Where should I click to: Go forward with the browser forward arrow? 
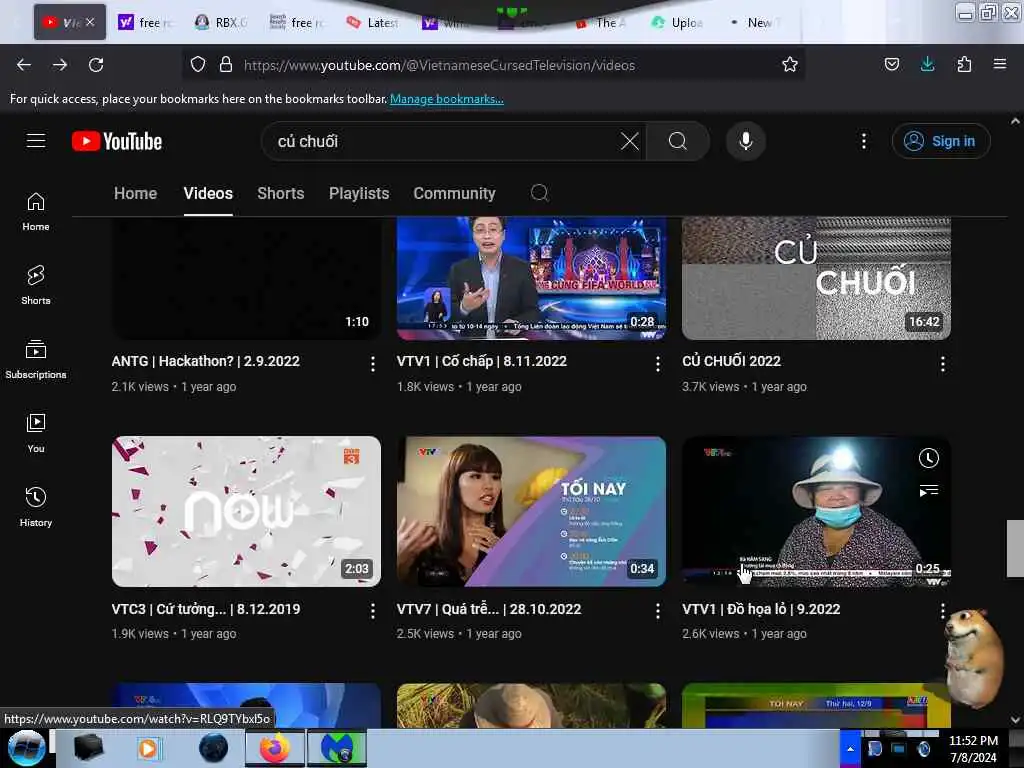[x=60, y=65]
